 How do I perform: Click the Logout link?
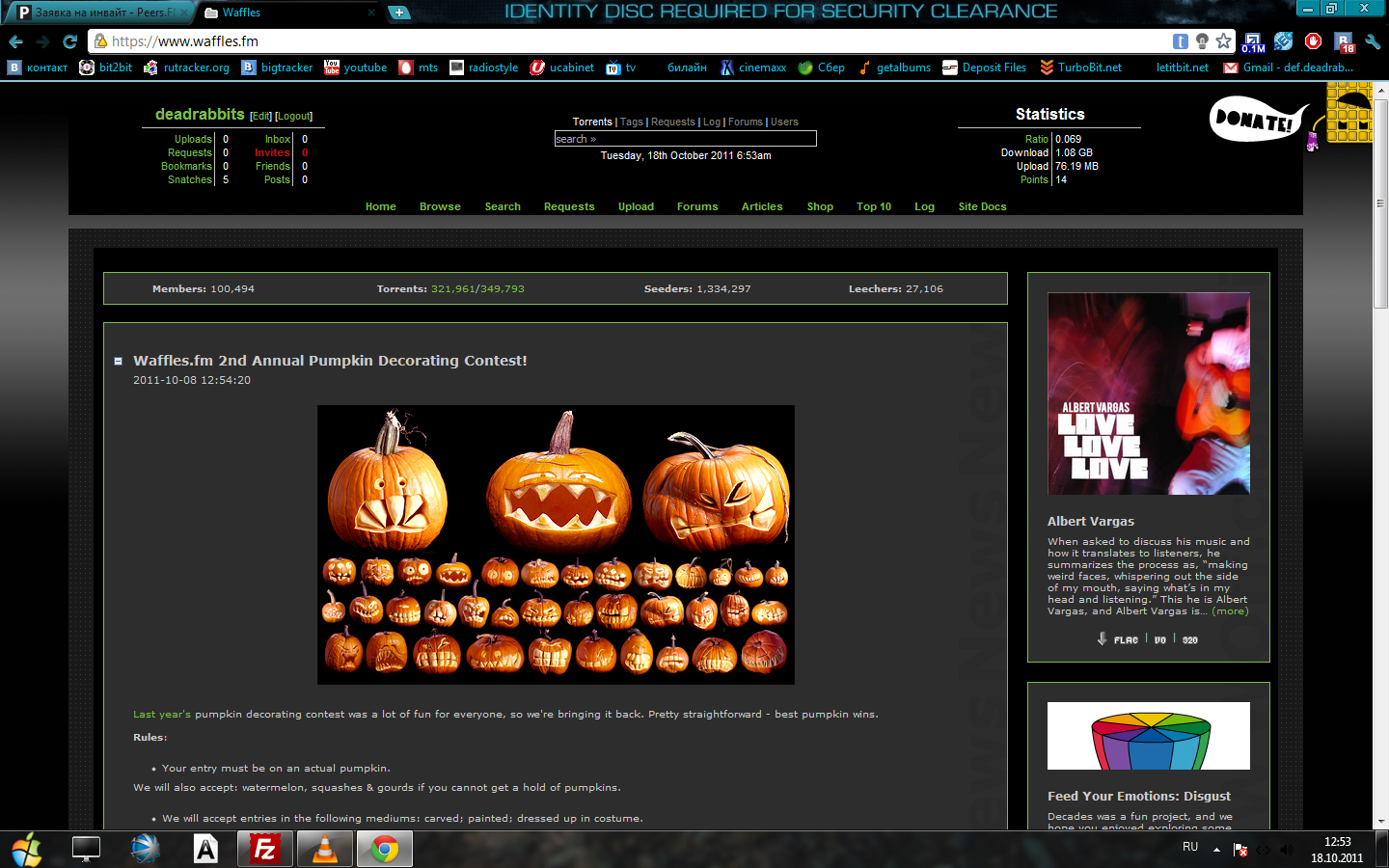[293, 116]
